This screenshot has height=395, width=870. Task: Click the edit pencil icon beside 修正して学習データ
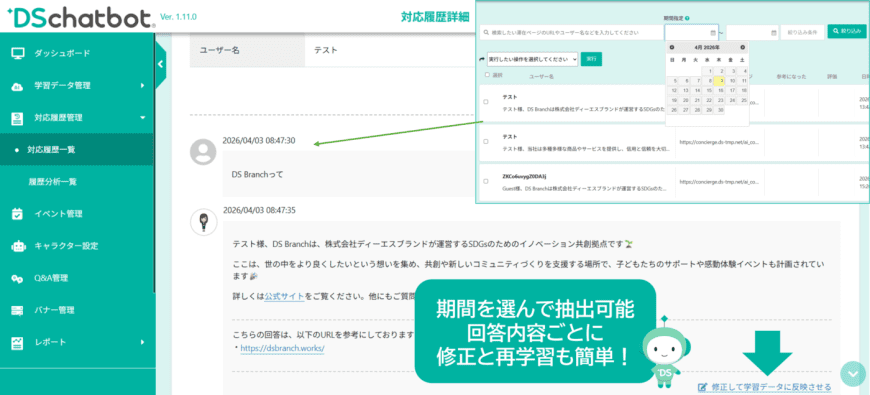tap(702, 387)
